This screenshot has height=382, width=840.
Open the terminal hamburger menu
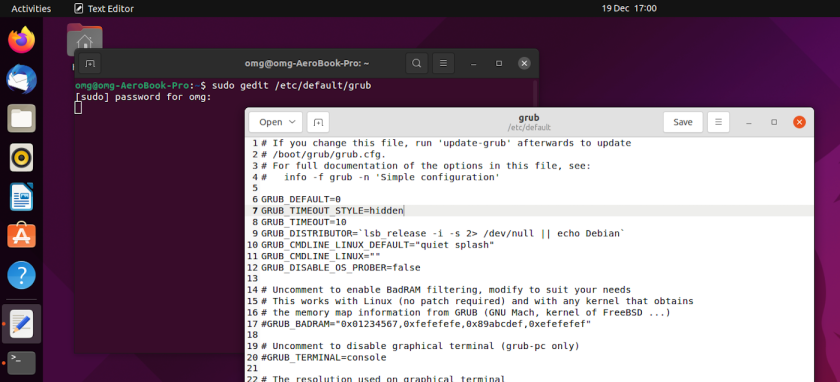pos(443,64)
